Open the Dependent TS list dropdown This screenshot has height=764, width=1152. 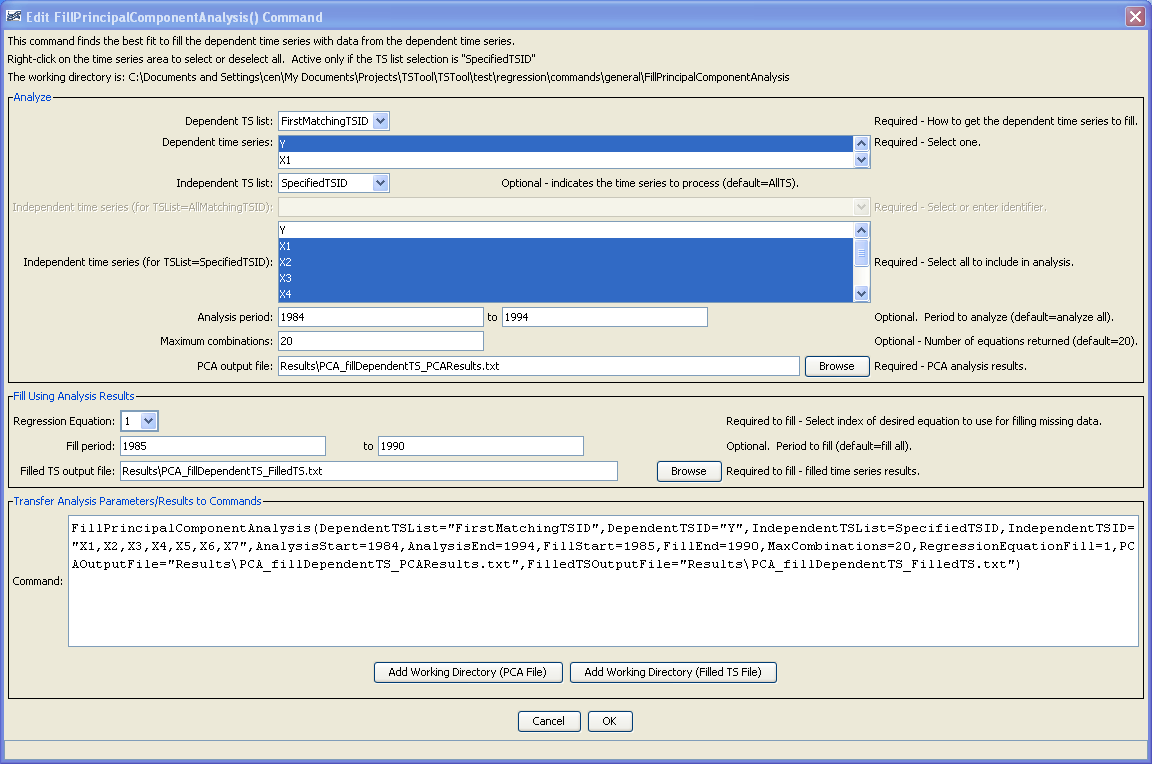click(378, 120)
